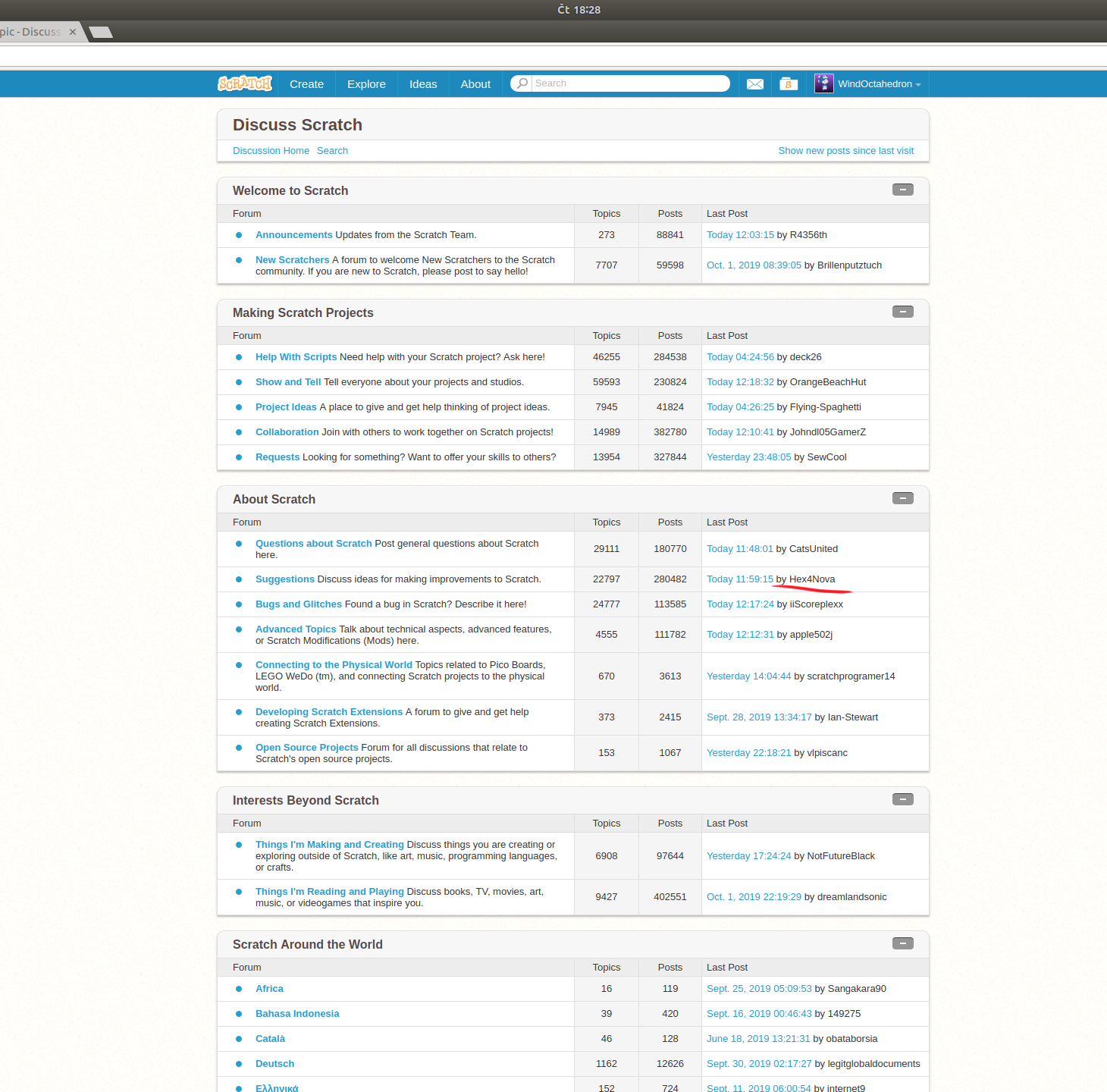Click the status dot beside Suggestions forum
This screenshot has width=1107, height=1092.
[x=239, y=579]
